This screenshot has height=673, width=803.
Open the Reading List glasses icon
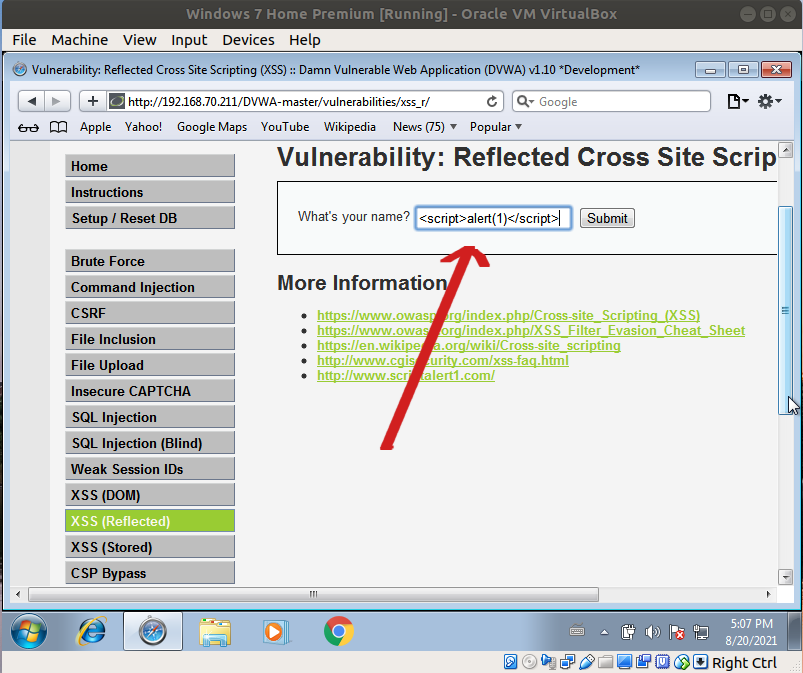tap(28, 127)
